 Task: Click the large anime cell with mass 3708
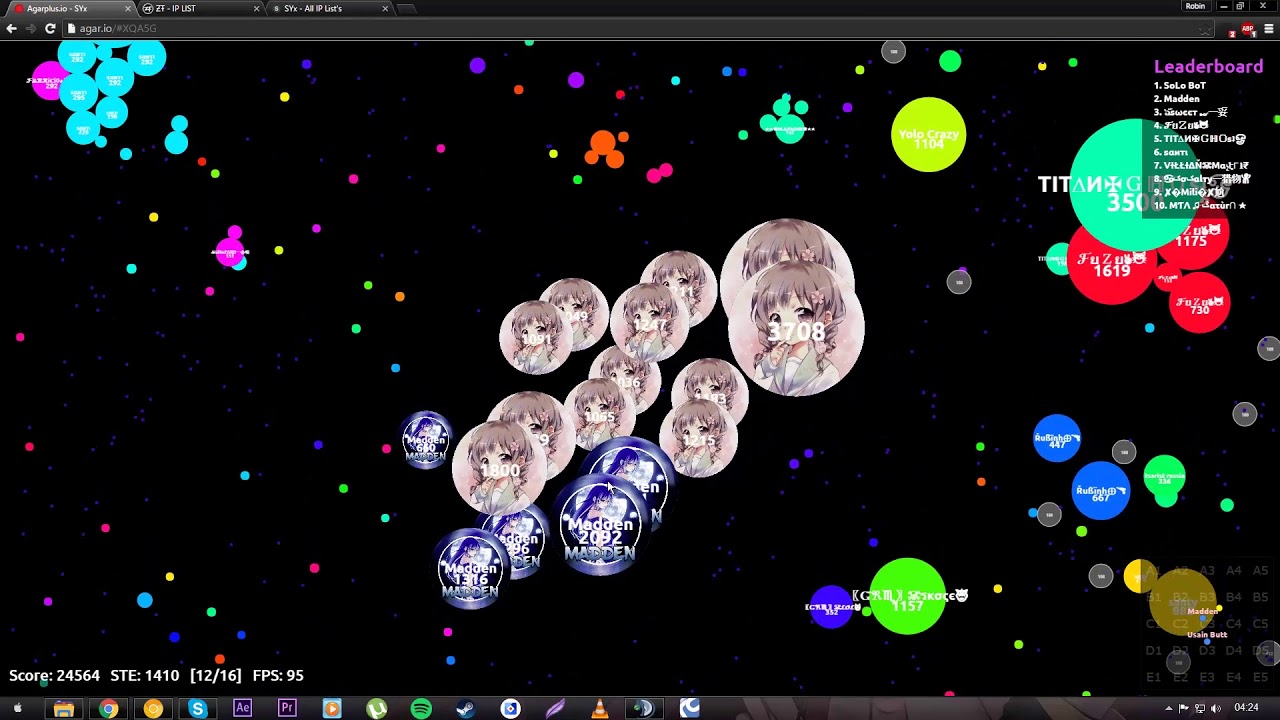[796, 330]
